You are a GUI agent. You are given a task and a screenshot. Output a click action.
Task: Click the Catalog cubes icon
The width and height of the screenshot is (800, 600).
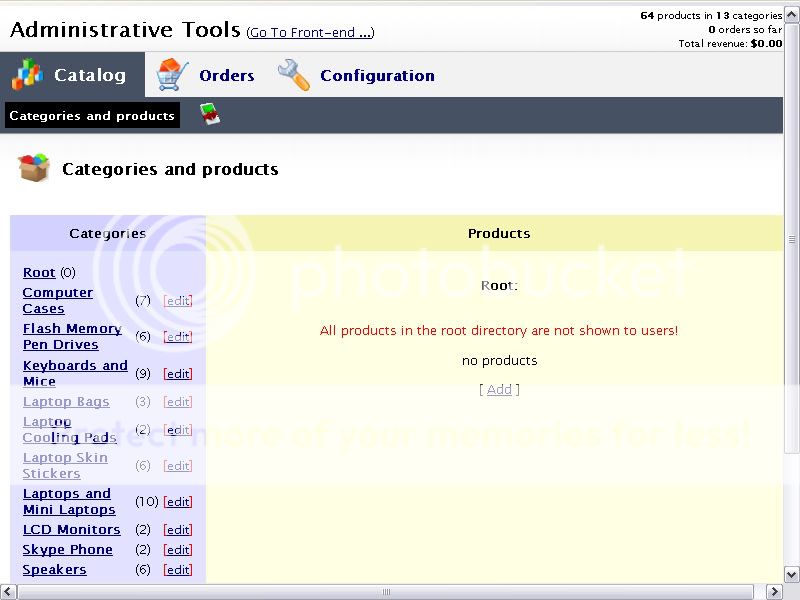[27, 74]
